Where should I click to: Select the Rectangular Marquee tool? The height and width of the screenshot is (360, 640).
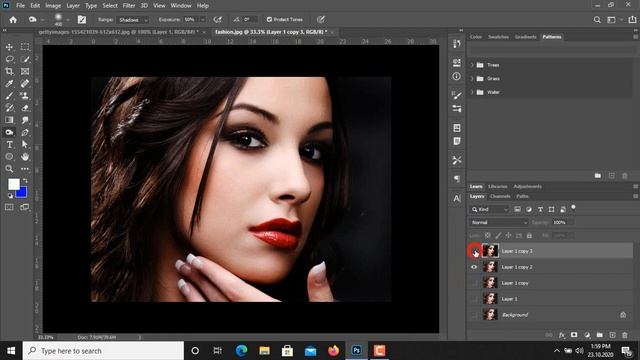click(x=25, y=47)
